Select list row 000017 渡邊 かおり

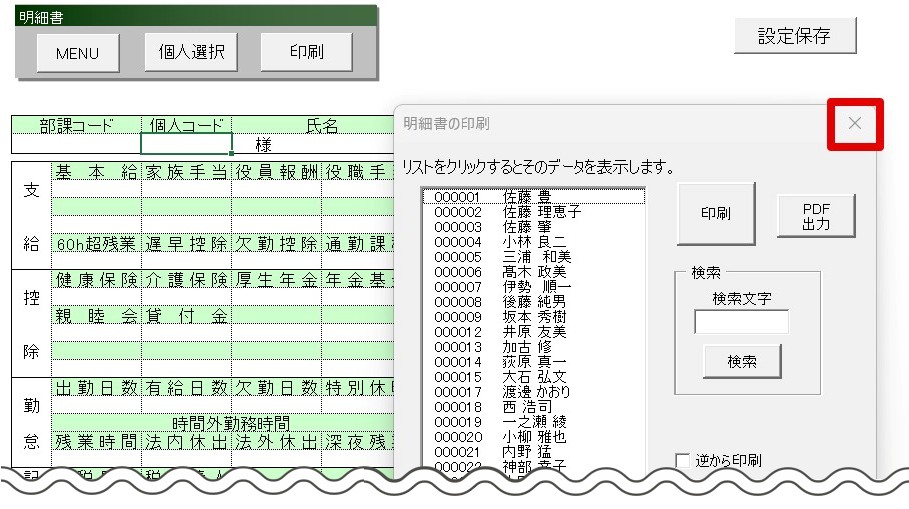pyautogui.click(x=533, y=393)
